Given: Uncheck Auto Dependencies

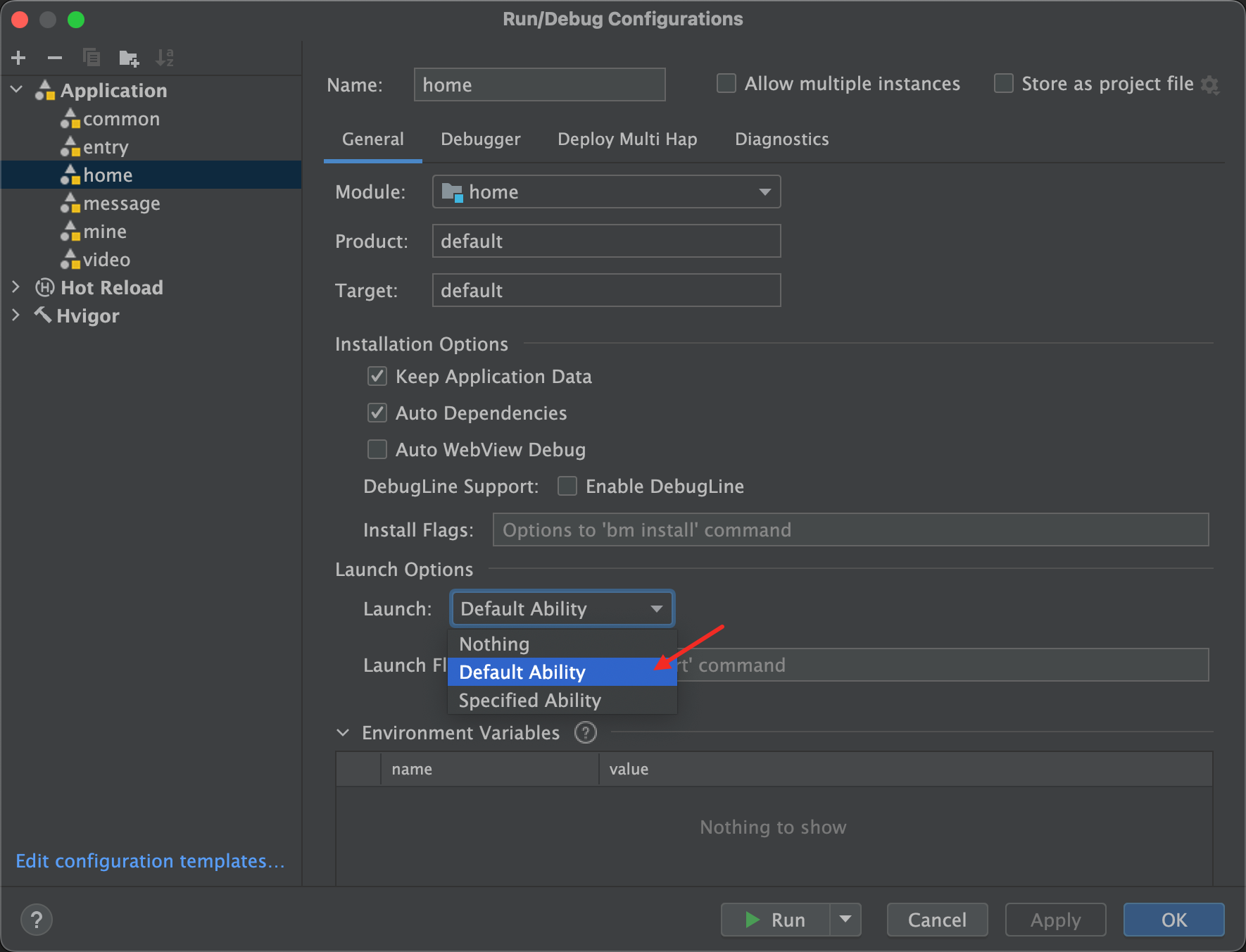Looking at the screenshot, I should [377, 413].
